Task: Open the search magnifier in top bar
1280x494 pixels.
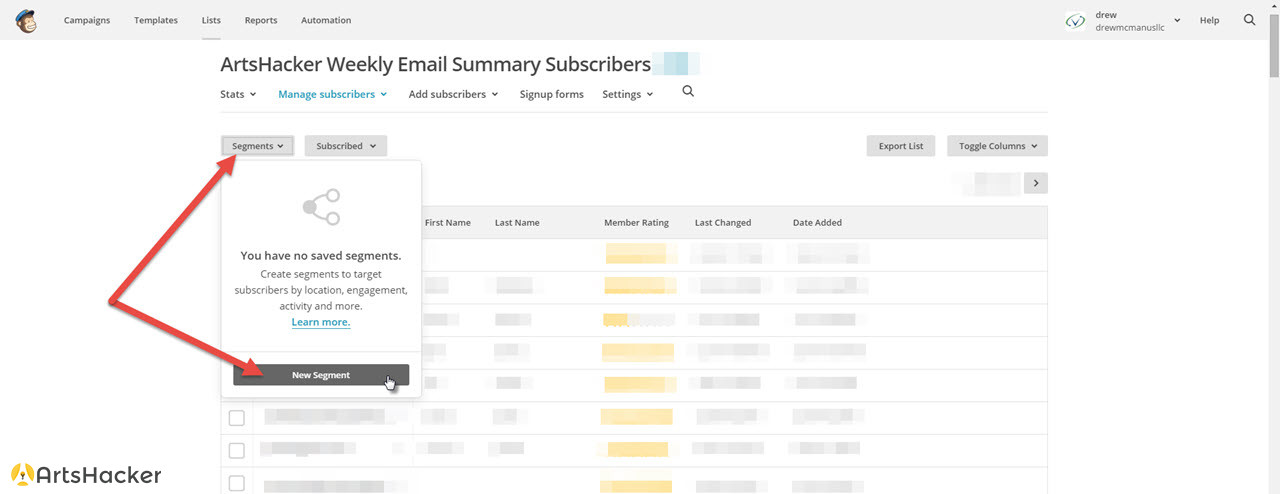Action: pos(1249,20)
